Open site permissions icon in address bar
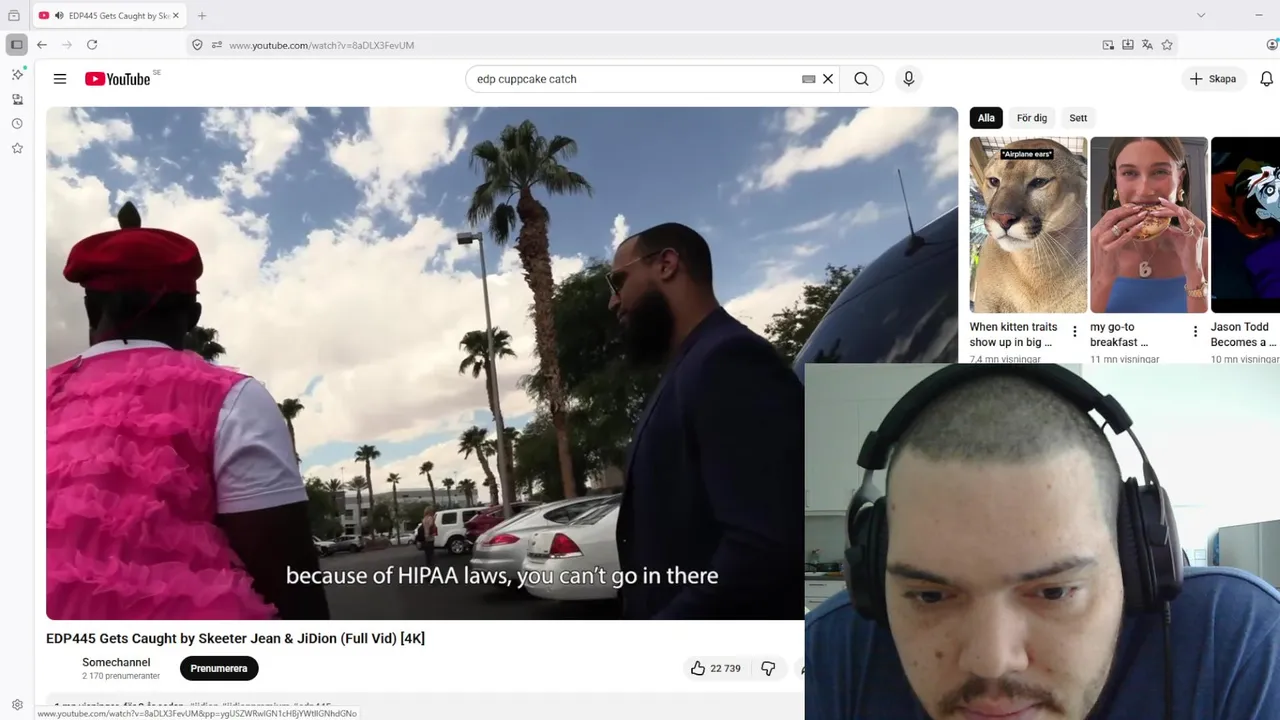The width and height of the screenshot is (1280, 720). click(x=216, y=45)
